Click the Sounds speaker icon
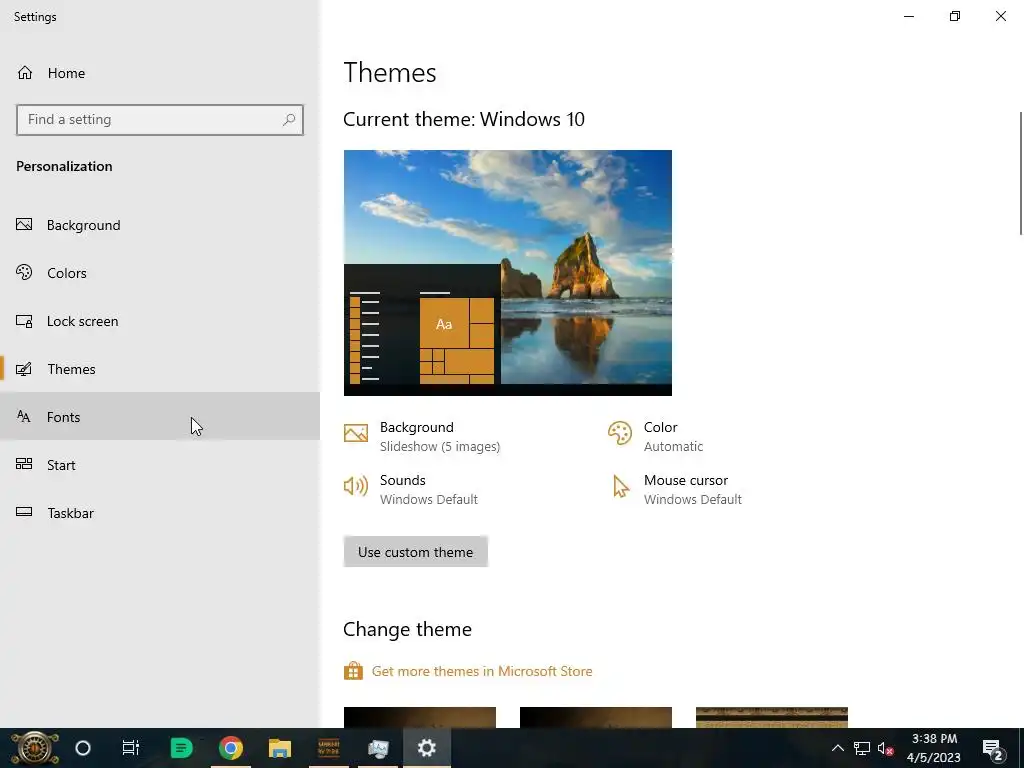Screen dimensions: 1024x768 pyautogui.click(x=356, y=486)
